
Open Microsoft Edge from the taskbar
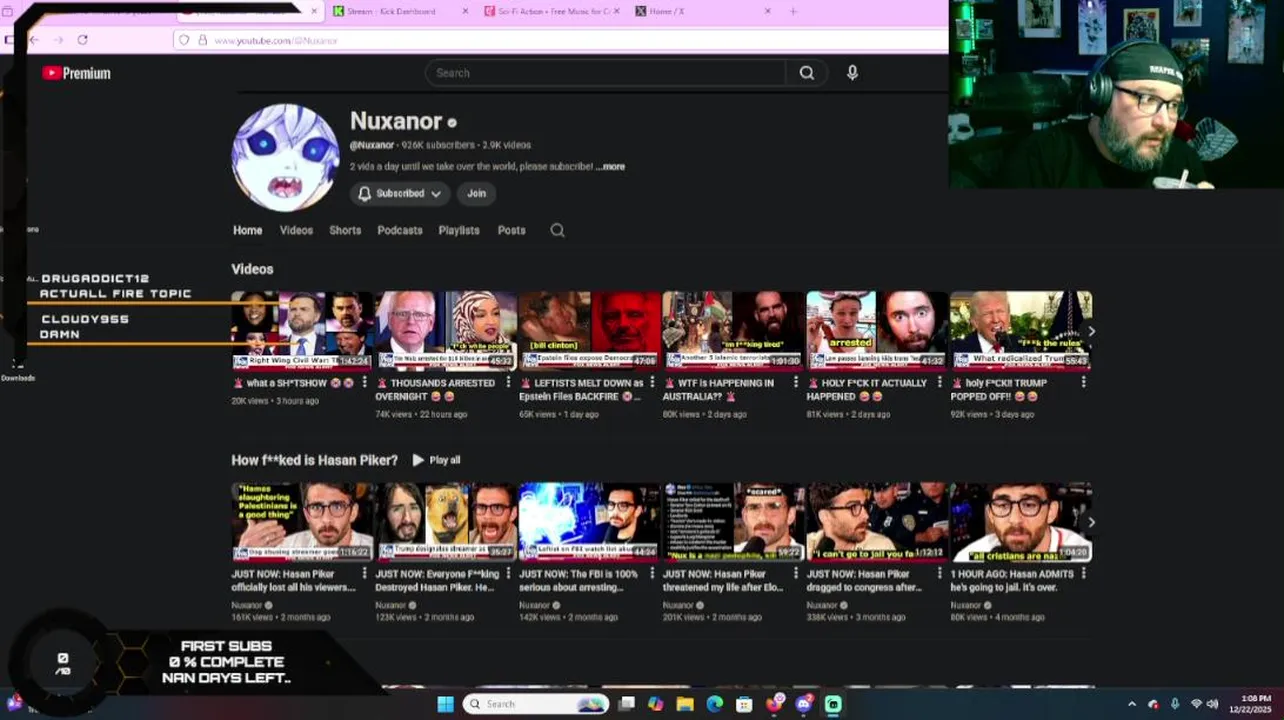[714, 704]
